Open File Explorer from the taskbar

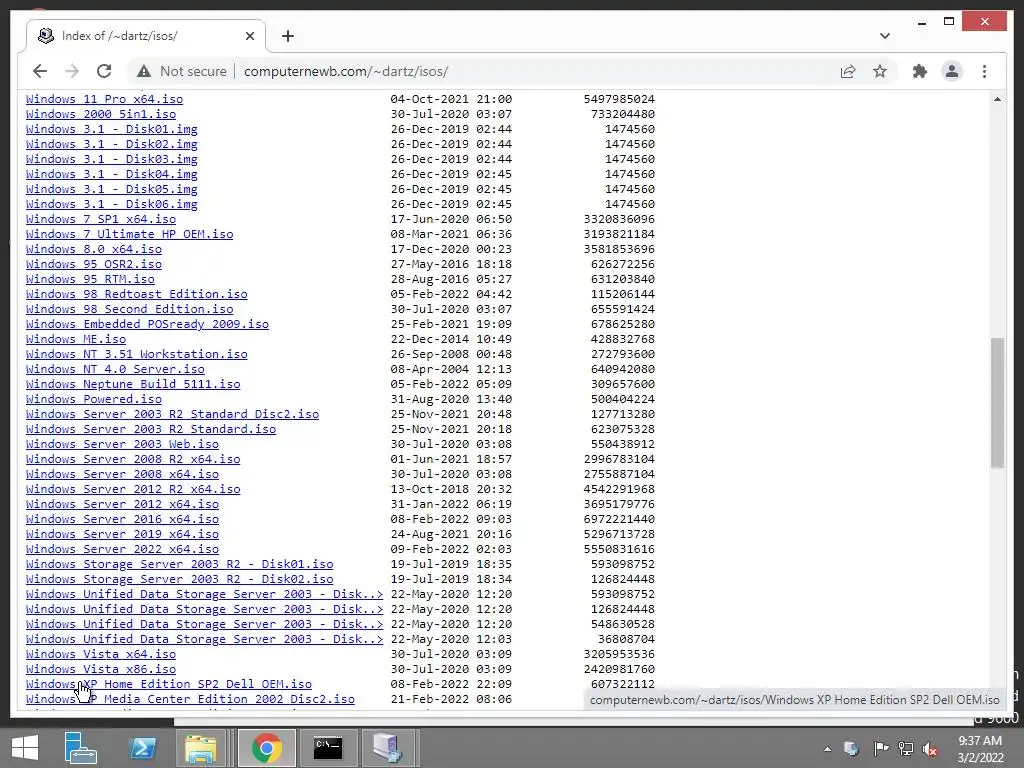click(201, 748)
